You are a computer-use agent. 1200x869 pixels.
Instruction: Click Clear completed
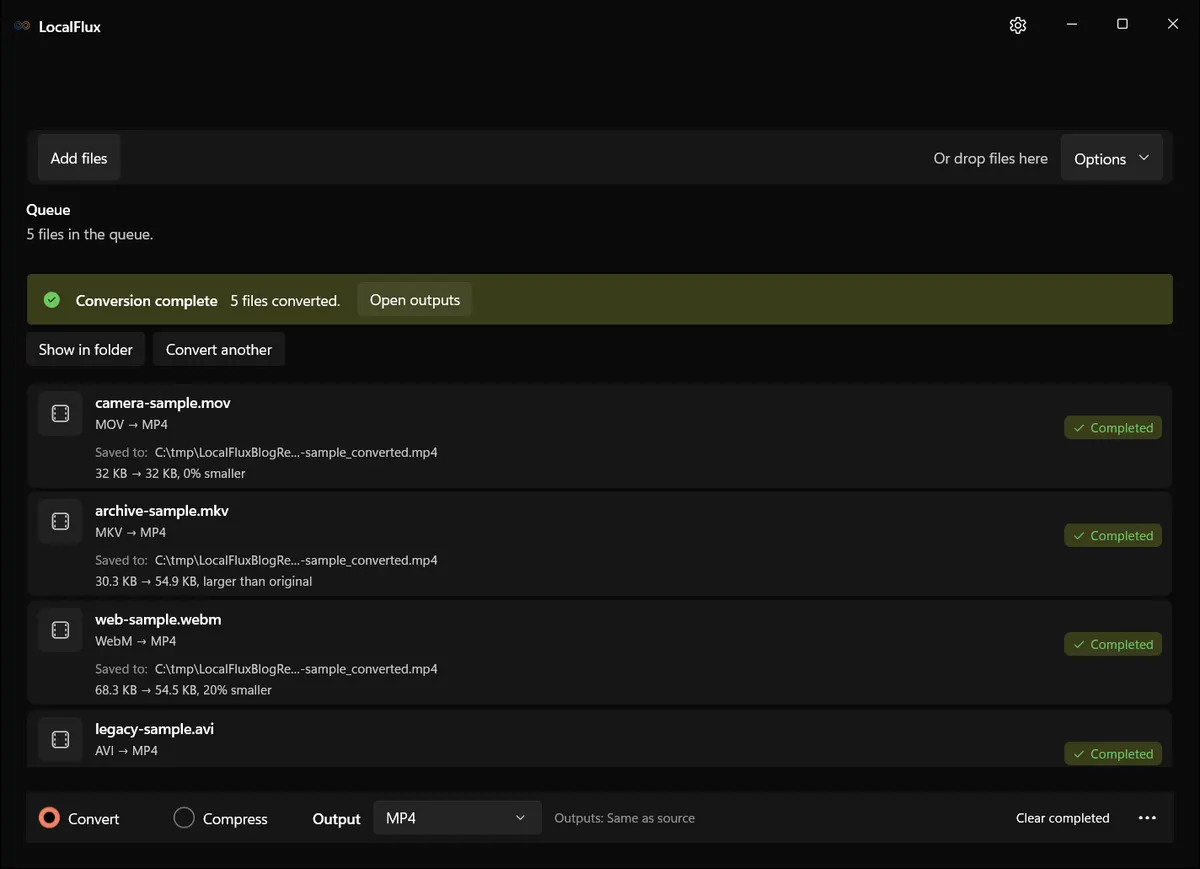(x=1063, y=818)
